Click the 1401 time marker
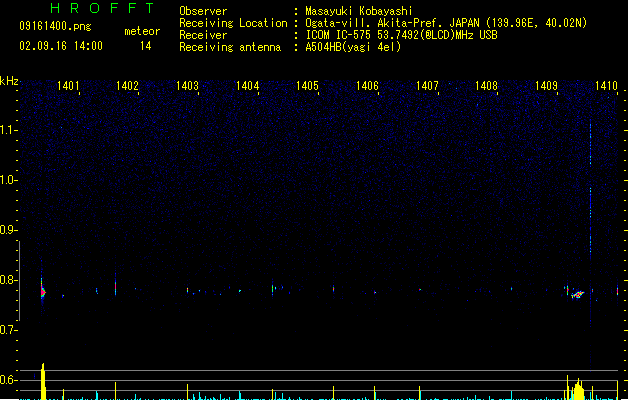The height and width of the screenshot is (400, 629). (68, 86)
